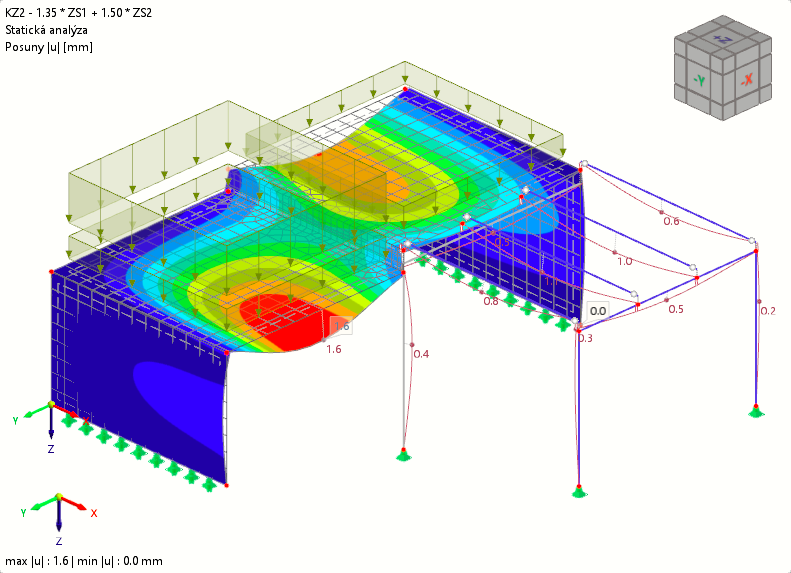Select the green support under the gray column
The width and height of the screenshot is (791, 573).
403,455
